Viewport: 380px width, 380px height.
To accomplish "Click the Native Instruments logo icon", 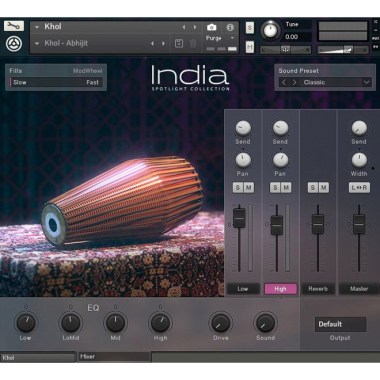I will click(14, 44).
